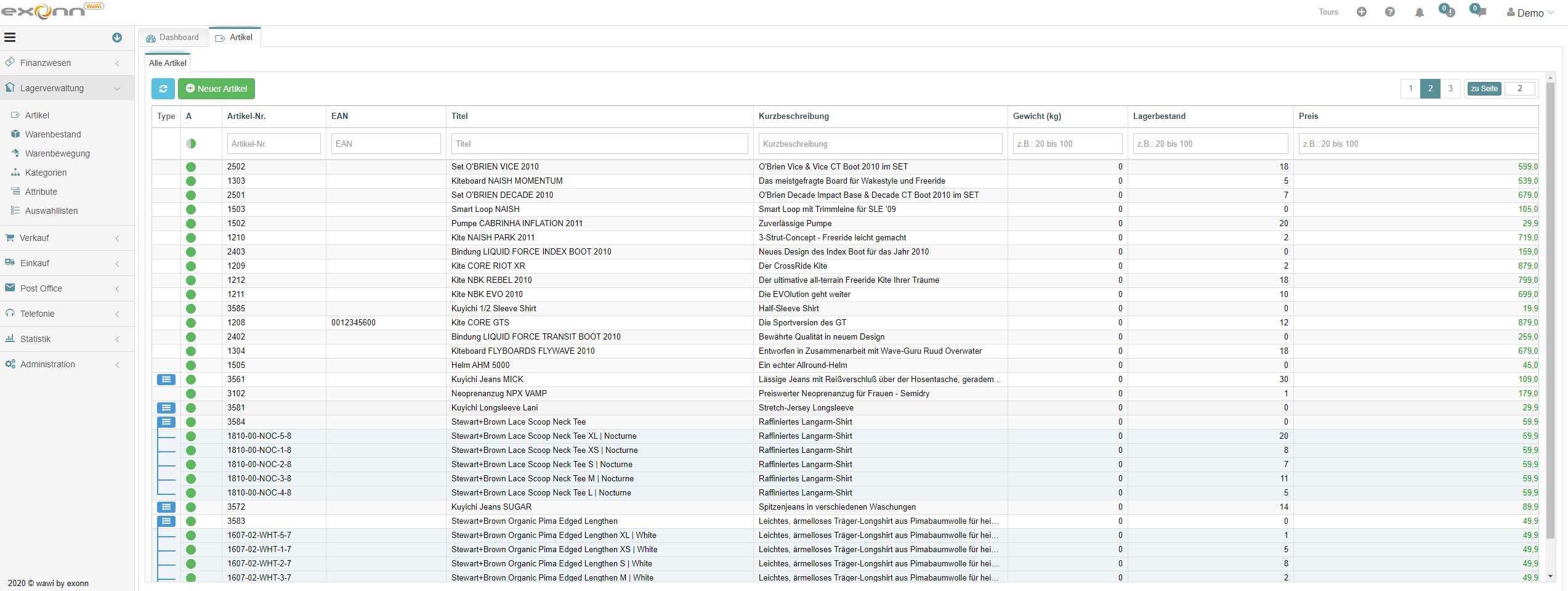Screen dimensions: 1568x591
Task: Go to page 3 of the article list
Action: 1450,88
